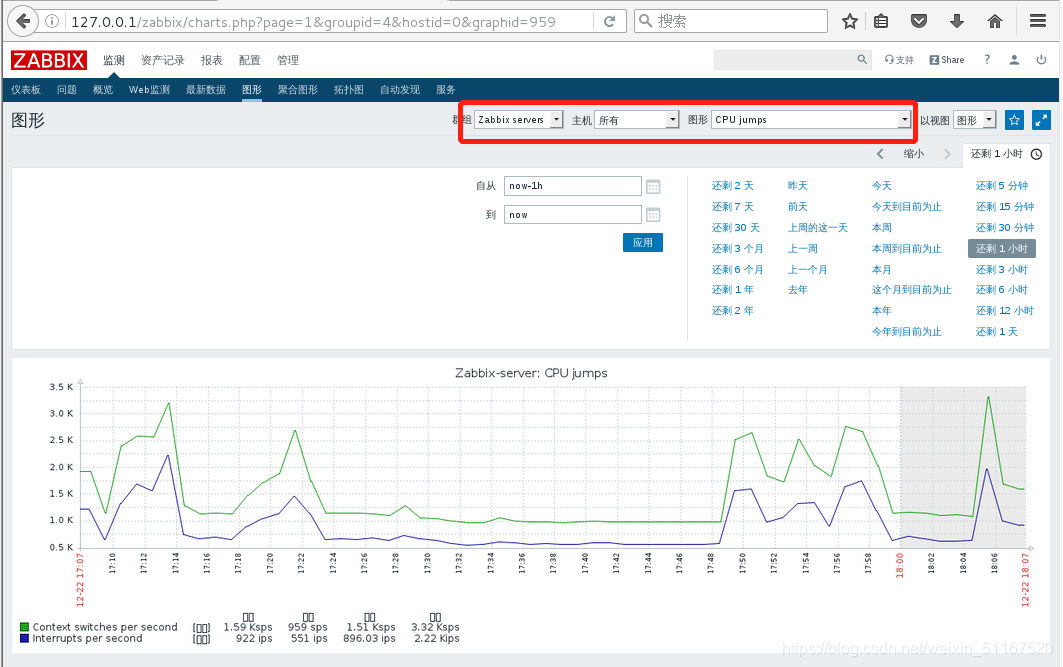Shift time period backward with left chevron
1063x667 pixels.
pyautogui.click(x=880, y=154)
